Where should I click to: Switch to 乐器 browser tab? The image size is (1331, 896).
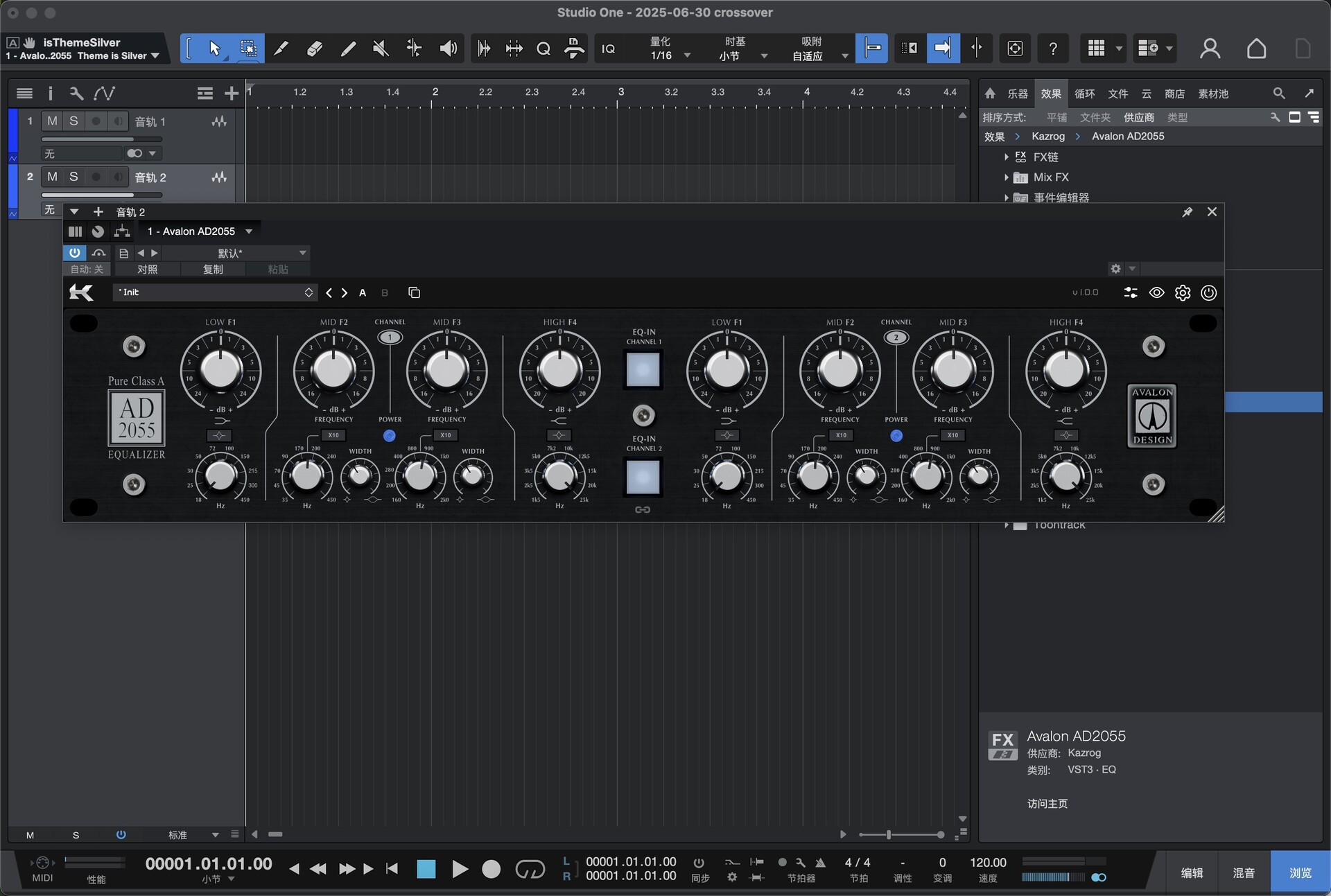1017,94
